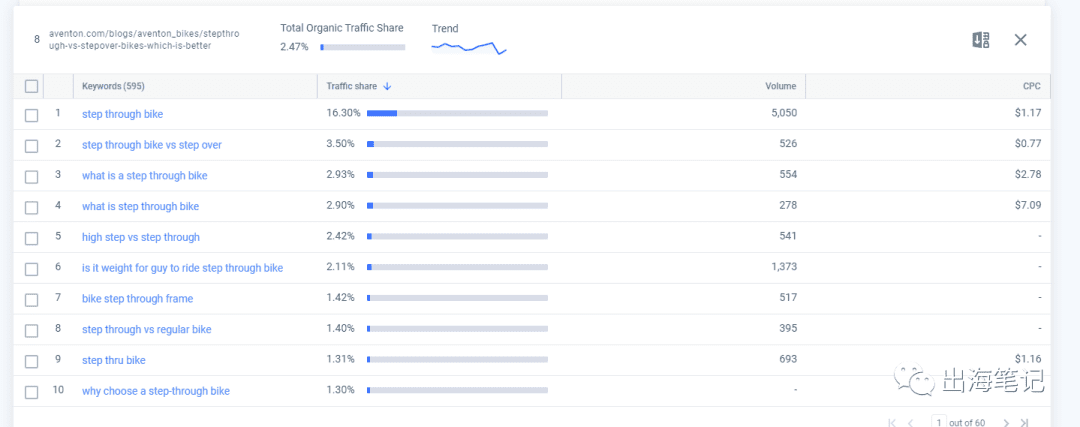Tick the checkbox for step thru bike

coord(31,361)
